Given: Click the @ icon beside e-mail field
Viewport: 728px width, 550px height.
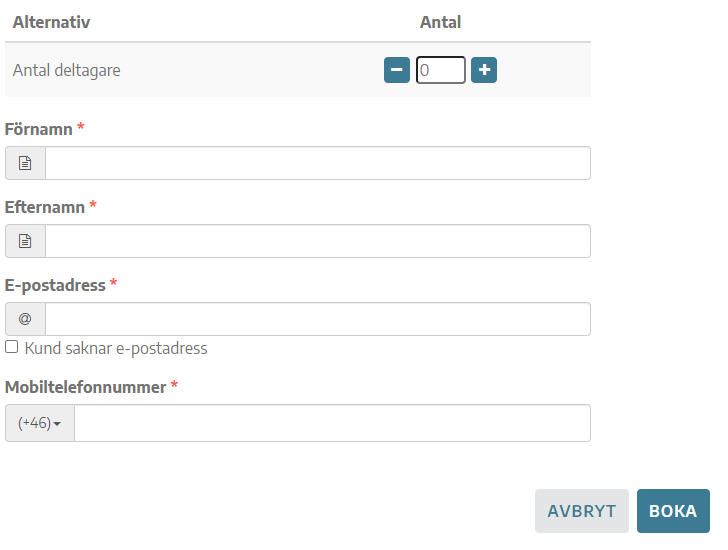Looking at the screenshot, I should coord(25,319).
